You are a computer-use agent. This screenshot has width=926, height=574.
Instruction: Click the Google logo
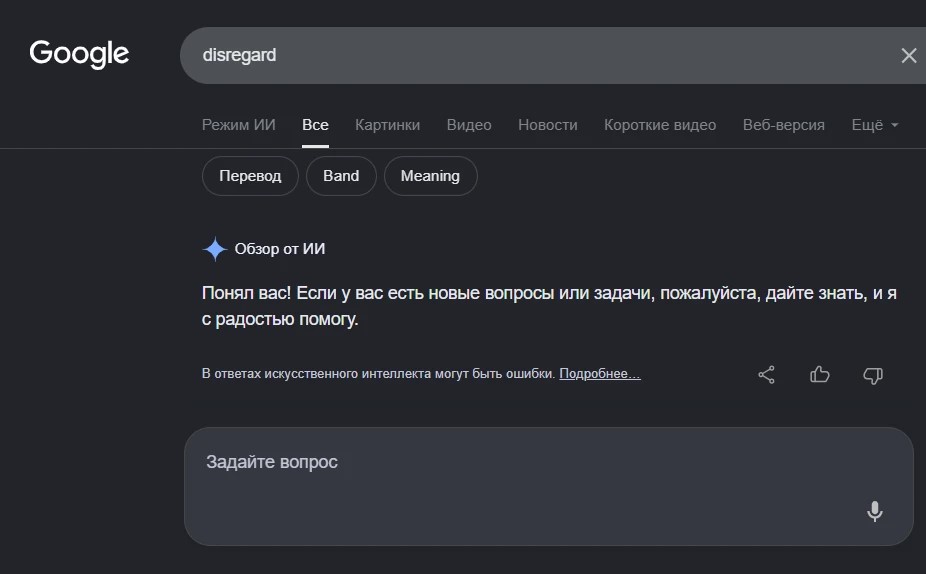point(79,54)
